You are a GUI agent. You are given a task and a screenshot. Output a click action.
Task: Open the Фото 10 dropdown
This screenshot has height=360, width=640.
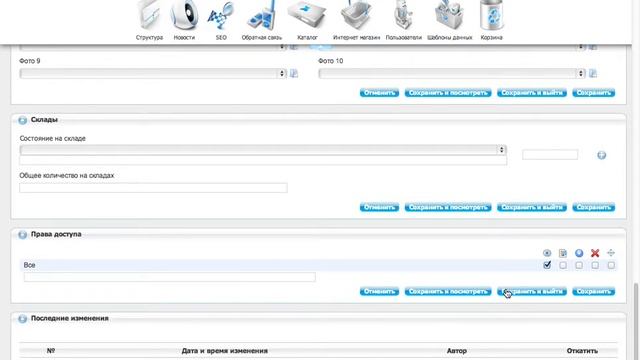pos(452,73)
